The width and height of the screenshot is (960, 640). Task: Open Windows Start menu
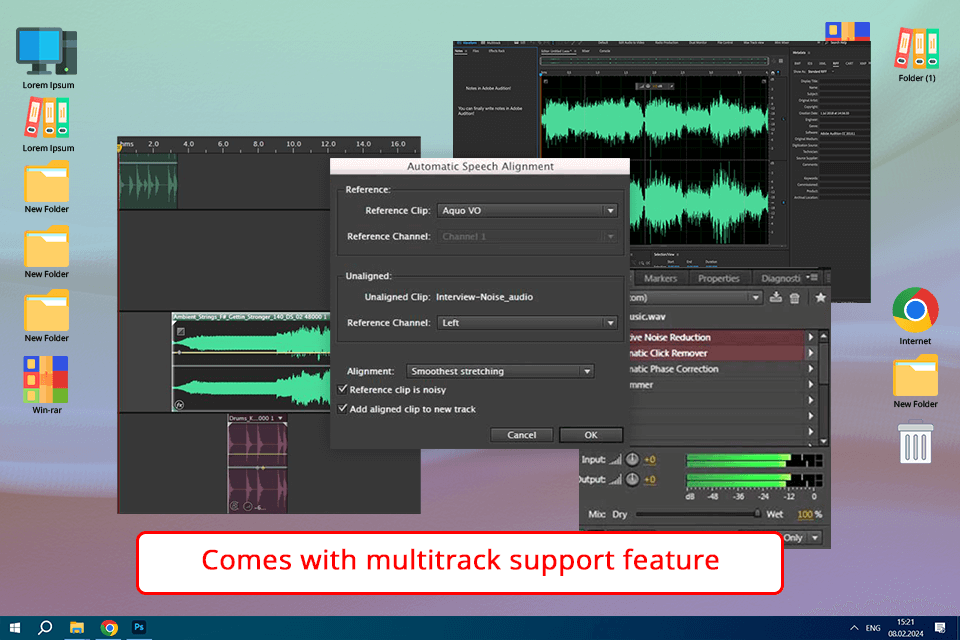(x=15, y=628)
